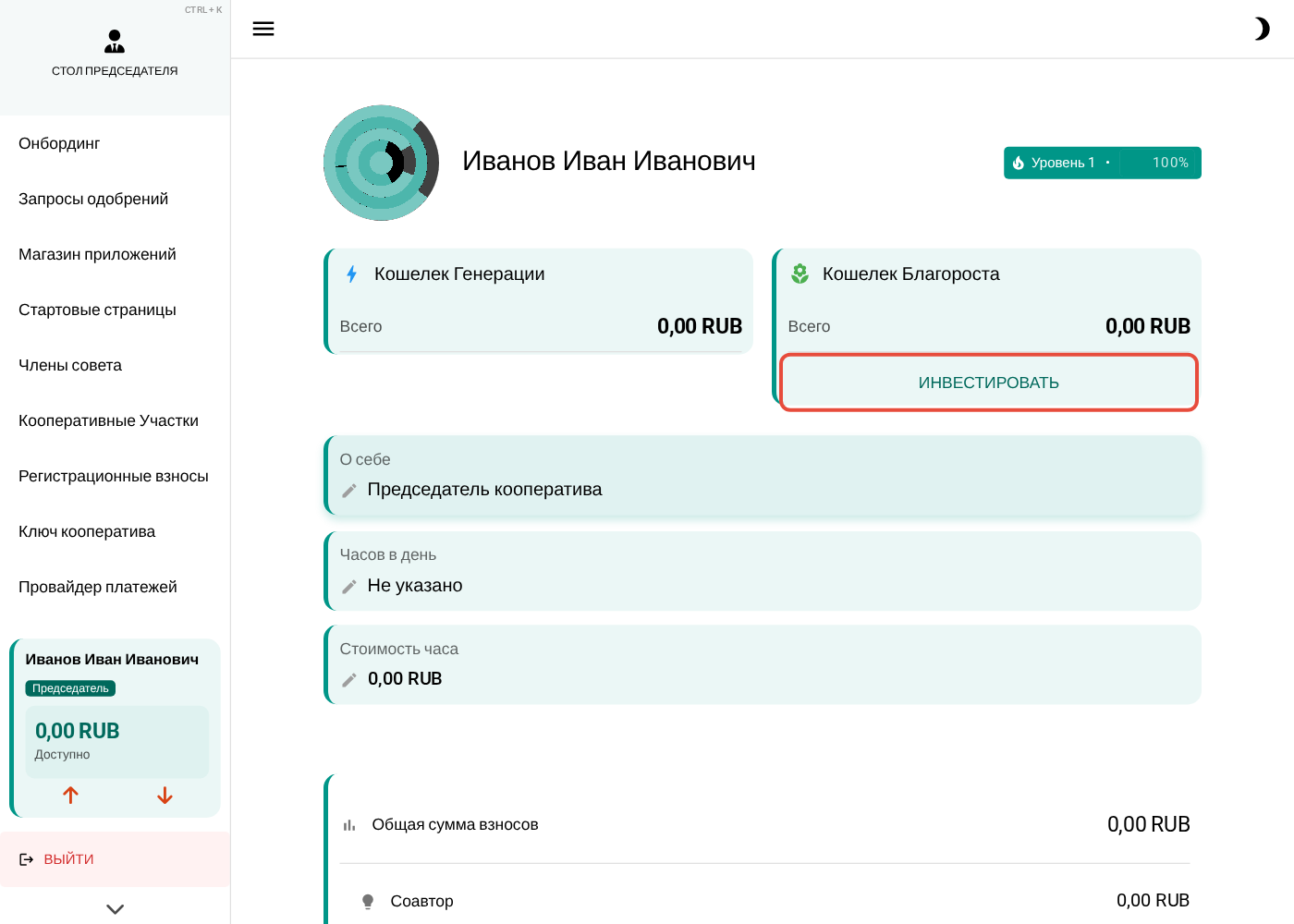Image resolution: width=1294 pixels, height=924 pixels.
Task: Open Магазин приложений
Action: [x=115, y=254]
